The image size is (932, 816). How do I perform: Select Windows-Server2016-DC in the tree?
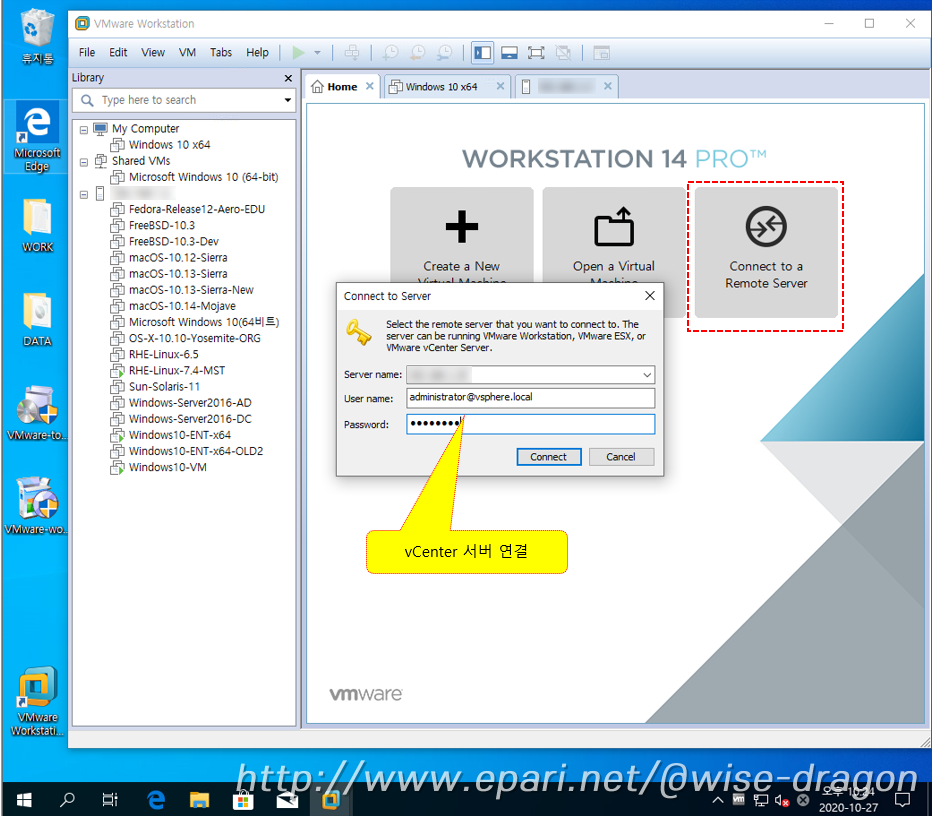pyautogui.click(x=190, y=419)
